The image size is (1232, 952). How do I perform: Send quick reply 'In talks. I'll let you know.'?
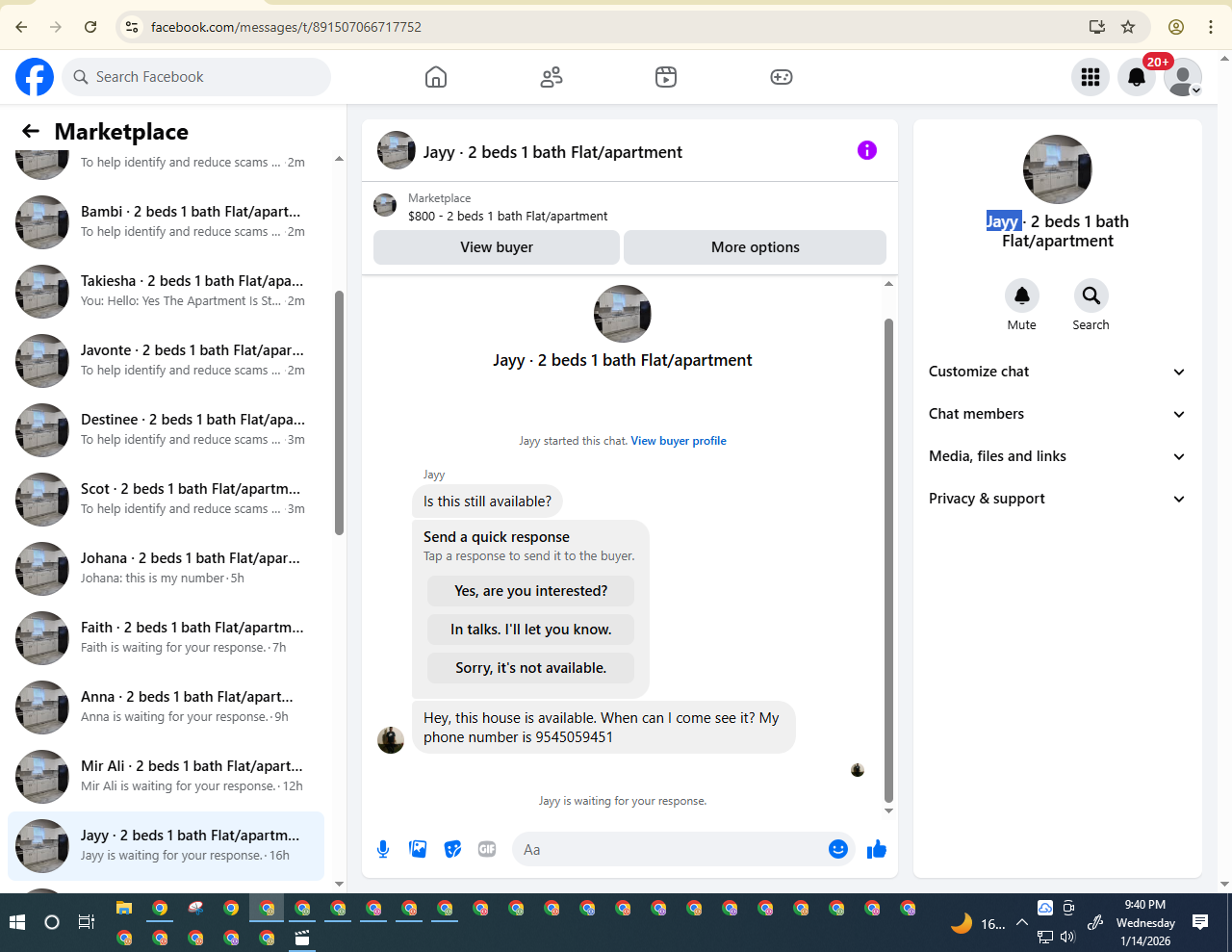(531, 630)
